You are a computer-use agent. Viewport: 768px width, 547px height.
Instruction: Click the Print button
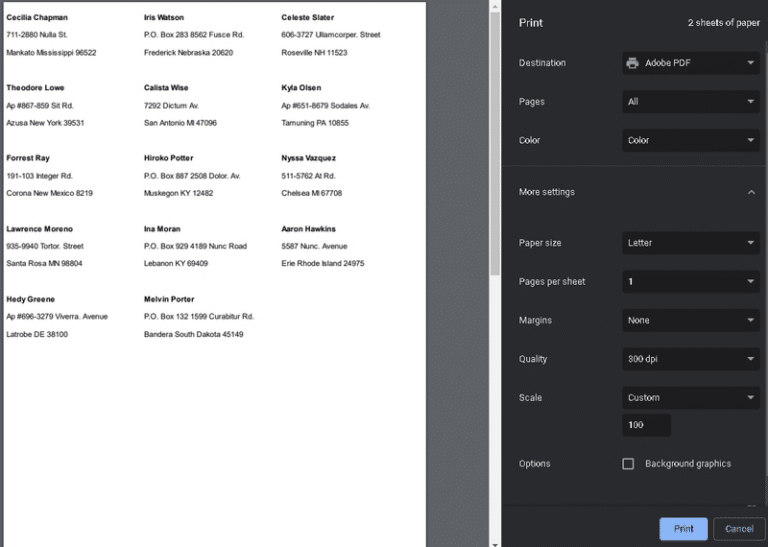683,529
